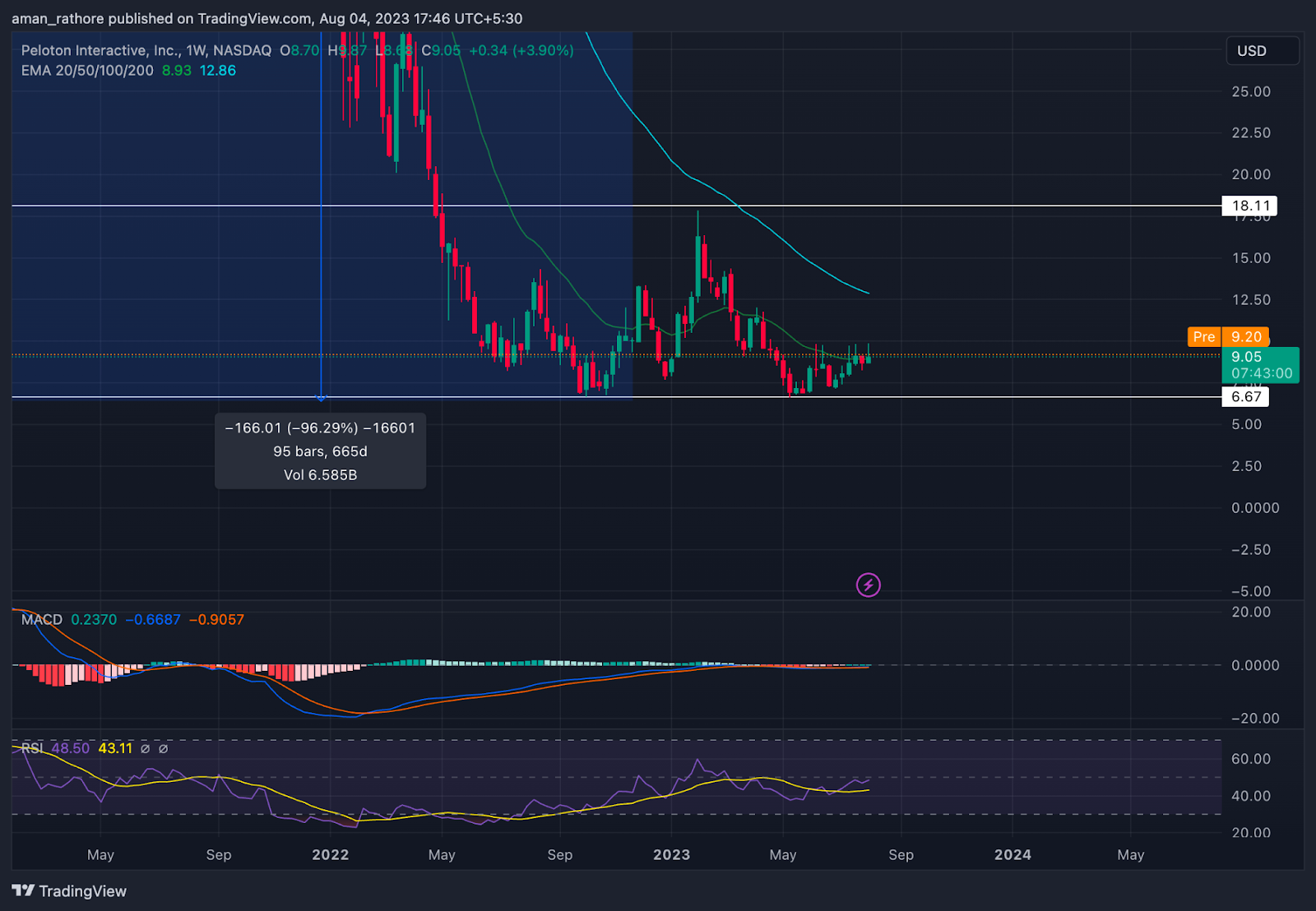Image resolution: width=1316 pixels, height=911 pixels.
Task: Click the purple lightning bolt event icon
Action: click(869, 585)
